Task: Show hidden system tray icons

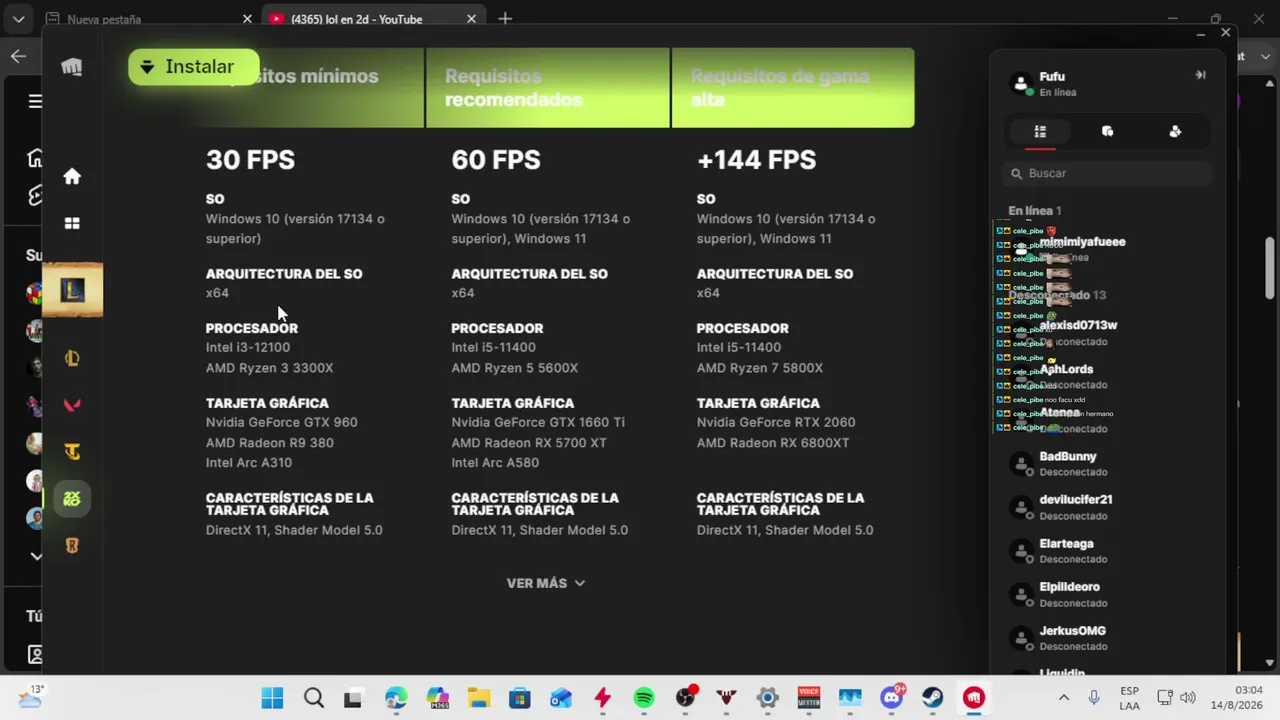Action: coord(1064,698)
